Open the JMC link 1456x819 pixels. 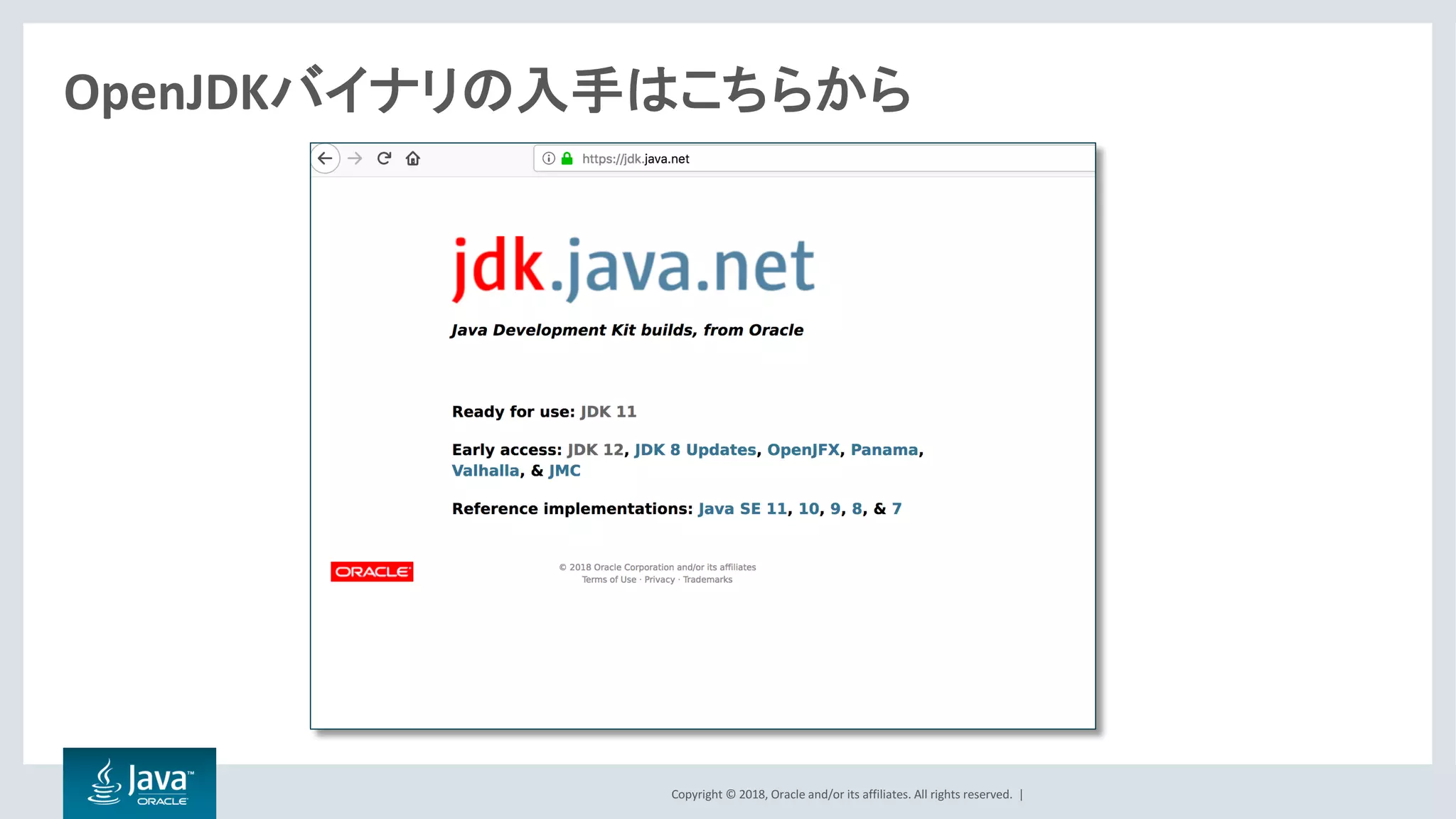[x=564, y=471]
